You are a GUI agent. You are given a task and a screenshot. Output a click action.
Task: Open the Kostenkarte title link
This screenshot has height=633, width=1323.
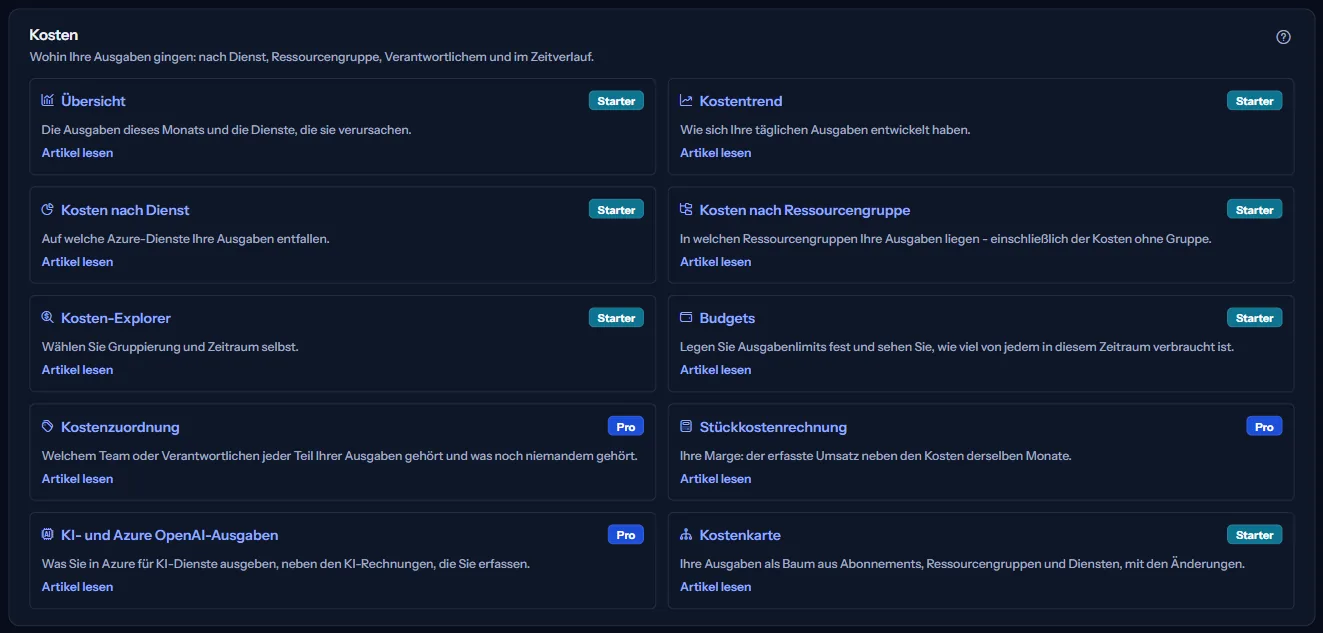[x=740, y=535]
